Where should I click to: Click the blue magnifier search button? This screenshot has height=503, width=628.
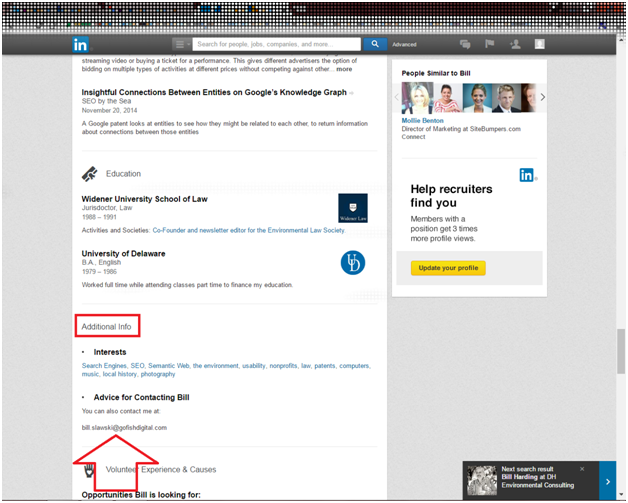[x=375, y=44]
